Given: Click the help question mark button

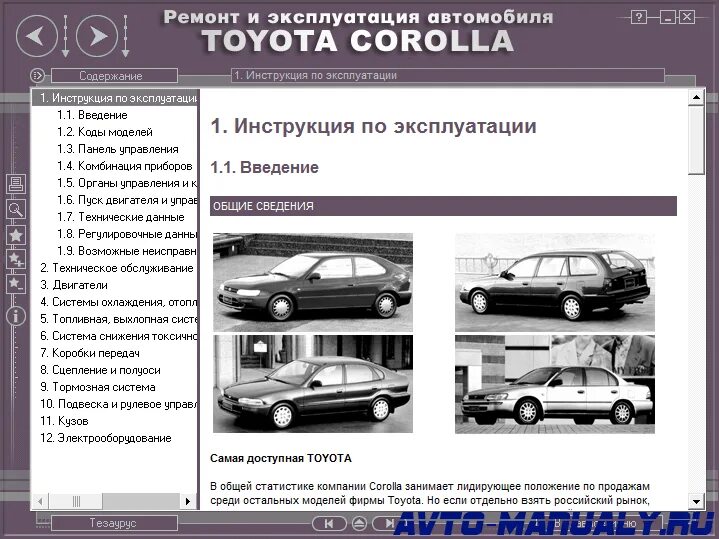Looking at the screenshot, I should pyautogui.click(x=638, y=17).
